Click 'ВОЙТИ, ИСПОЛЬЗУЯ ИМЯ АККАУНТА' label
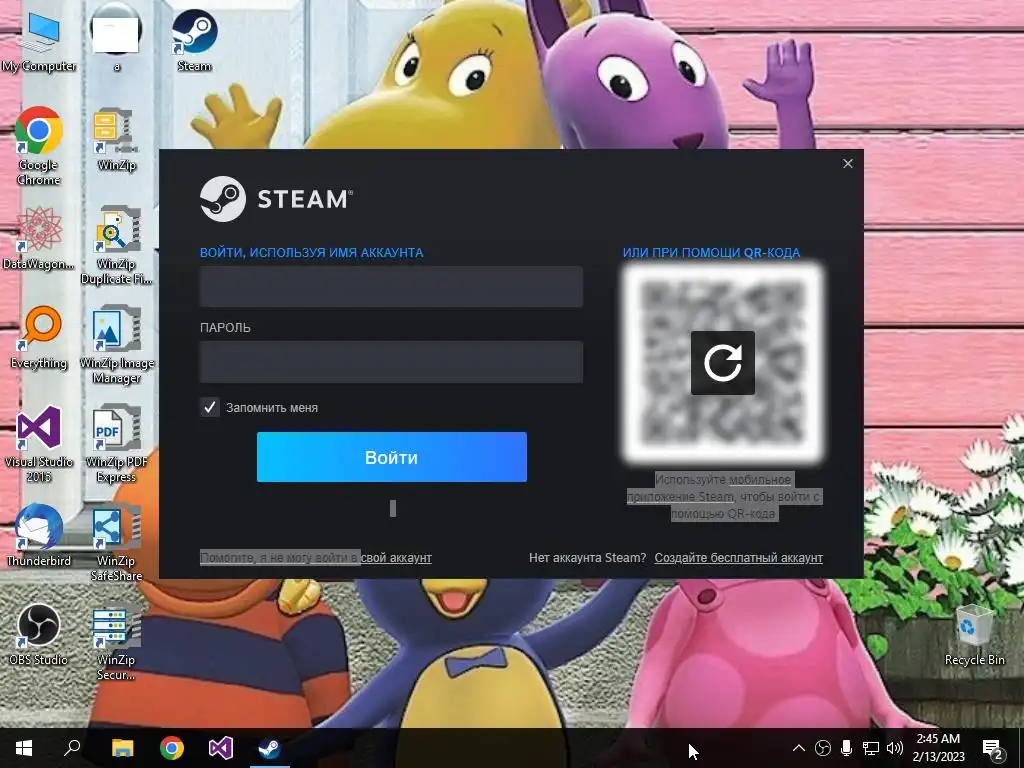 coord(312,253)
